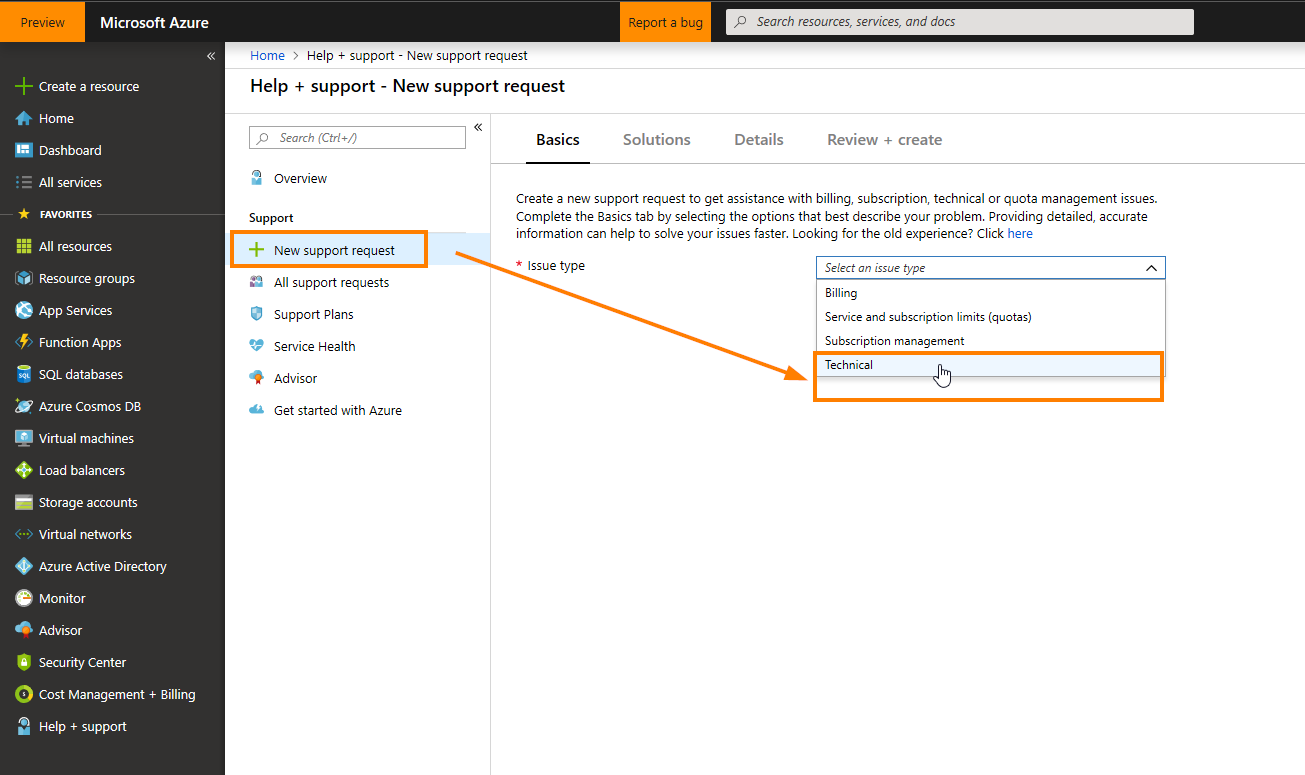Open the Get started with Azure cloud icon
The width and height of the screenshot is (1305, 775).
pos(257,411)
